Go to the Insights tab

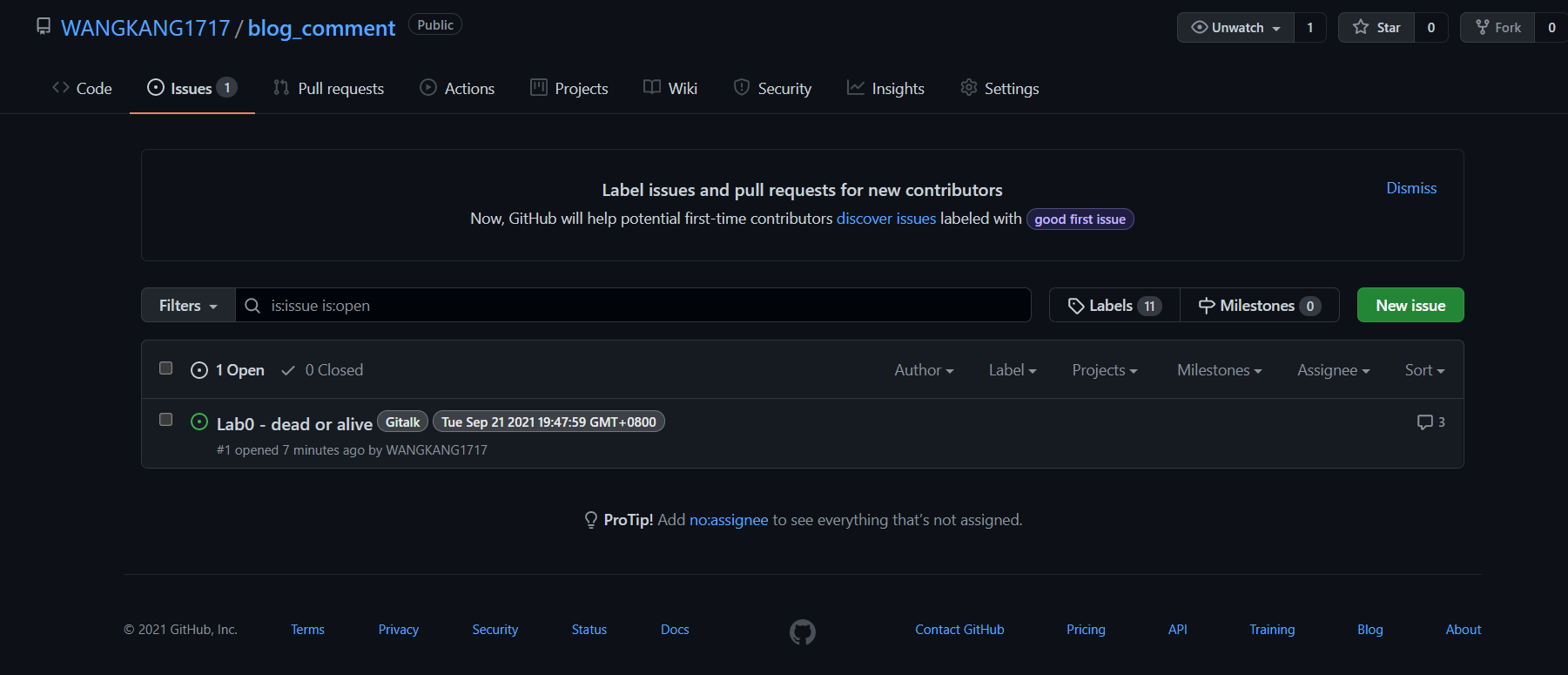(885, 88)
